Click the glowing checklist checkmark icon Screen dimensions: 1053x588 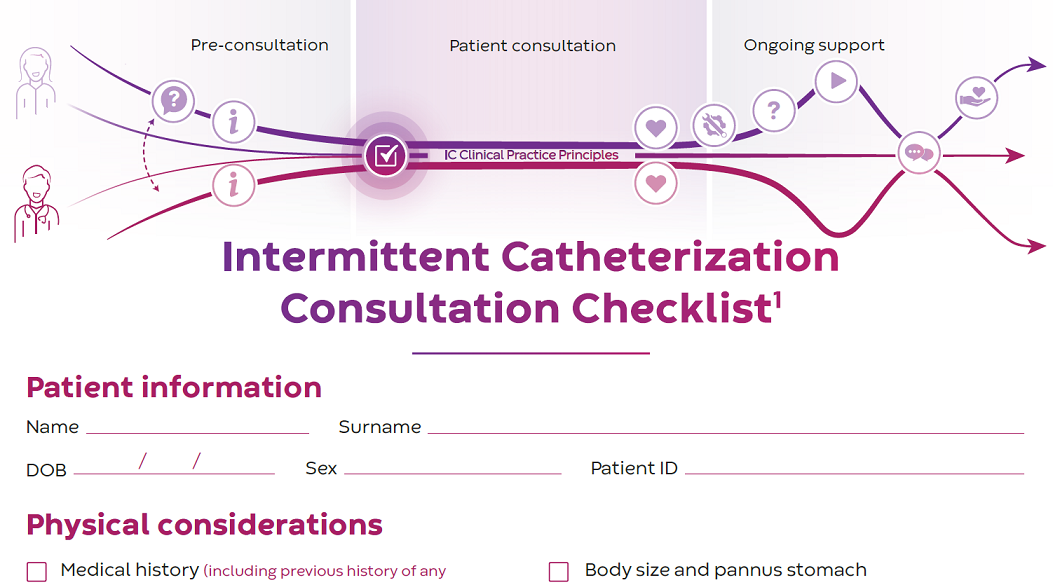coord(385,155)
